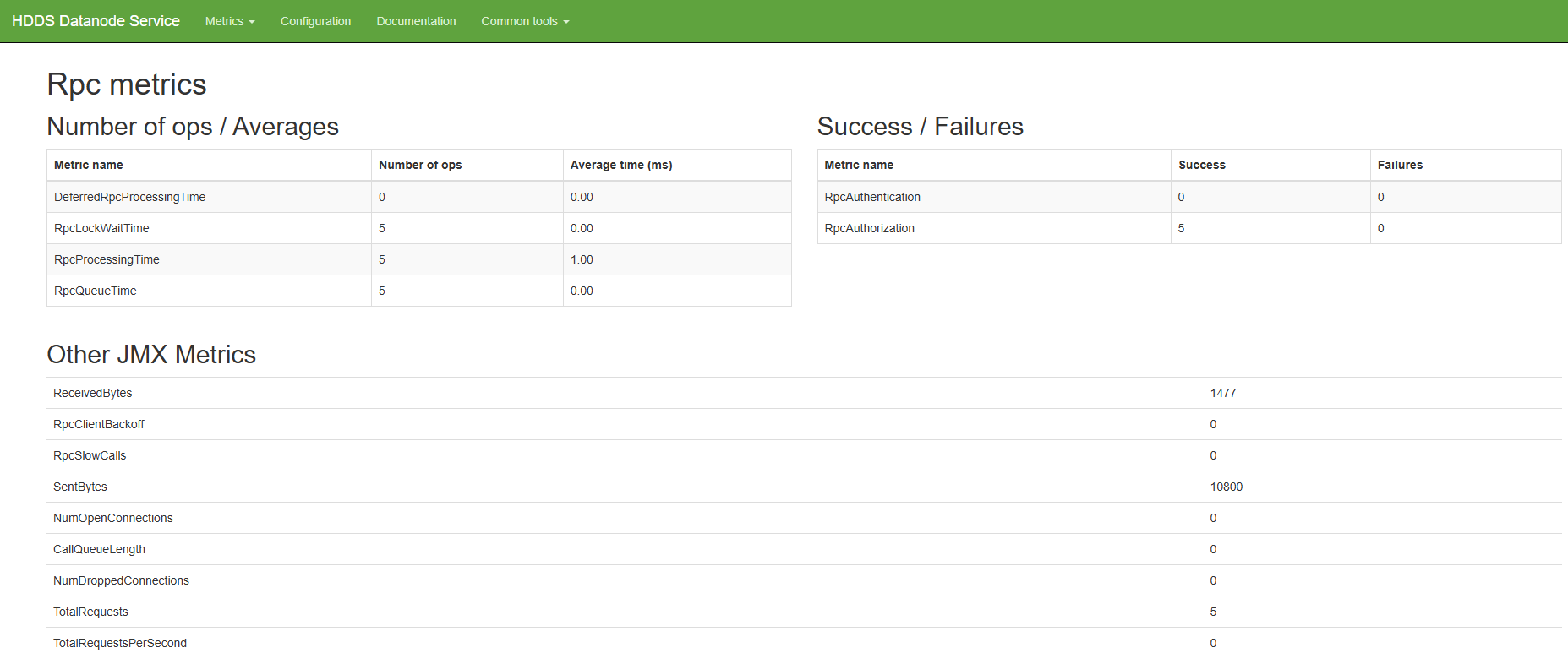Click the NumDroppedConnections metric label

click(x=122, y=580)
